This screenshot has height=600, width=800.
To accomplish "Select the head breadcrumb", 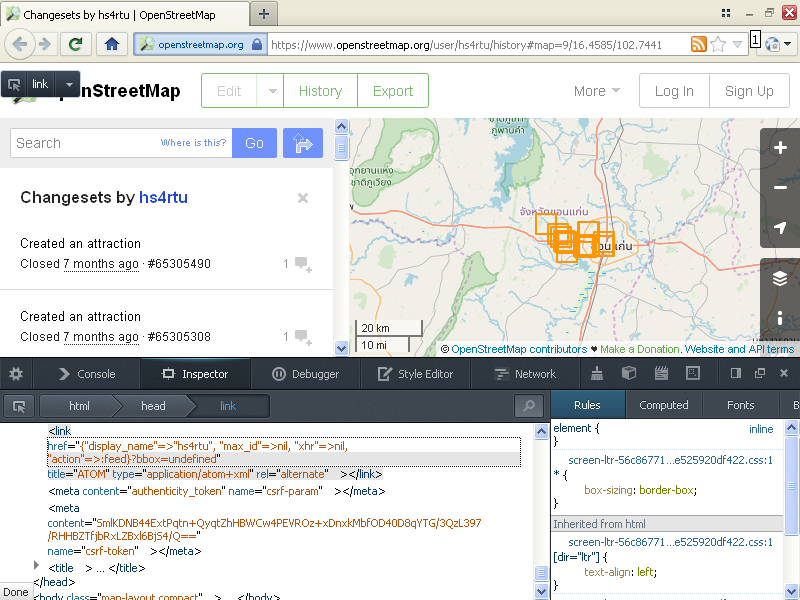I will coord(153,406).
